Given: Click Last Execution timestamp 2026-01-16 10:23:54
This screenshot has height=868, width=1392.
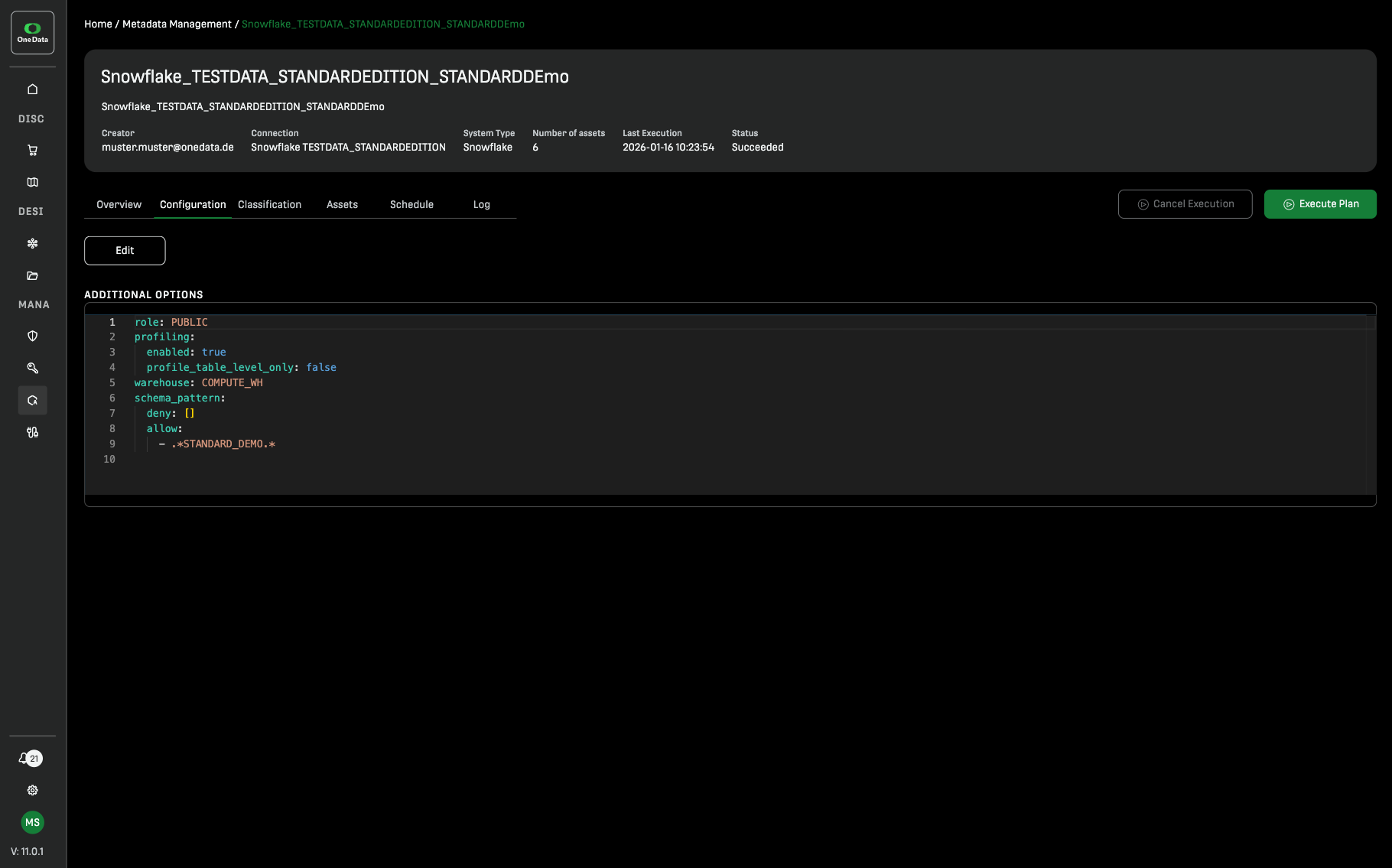Looking at the screenshot, I should [x=668, y=148].
